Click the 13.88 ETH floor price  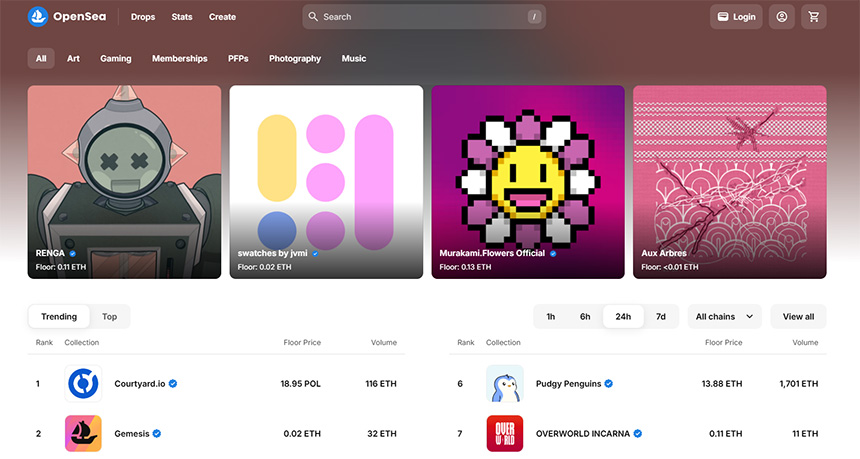(x=722, y=383)
